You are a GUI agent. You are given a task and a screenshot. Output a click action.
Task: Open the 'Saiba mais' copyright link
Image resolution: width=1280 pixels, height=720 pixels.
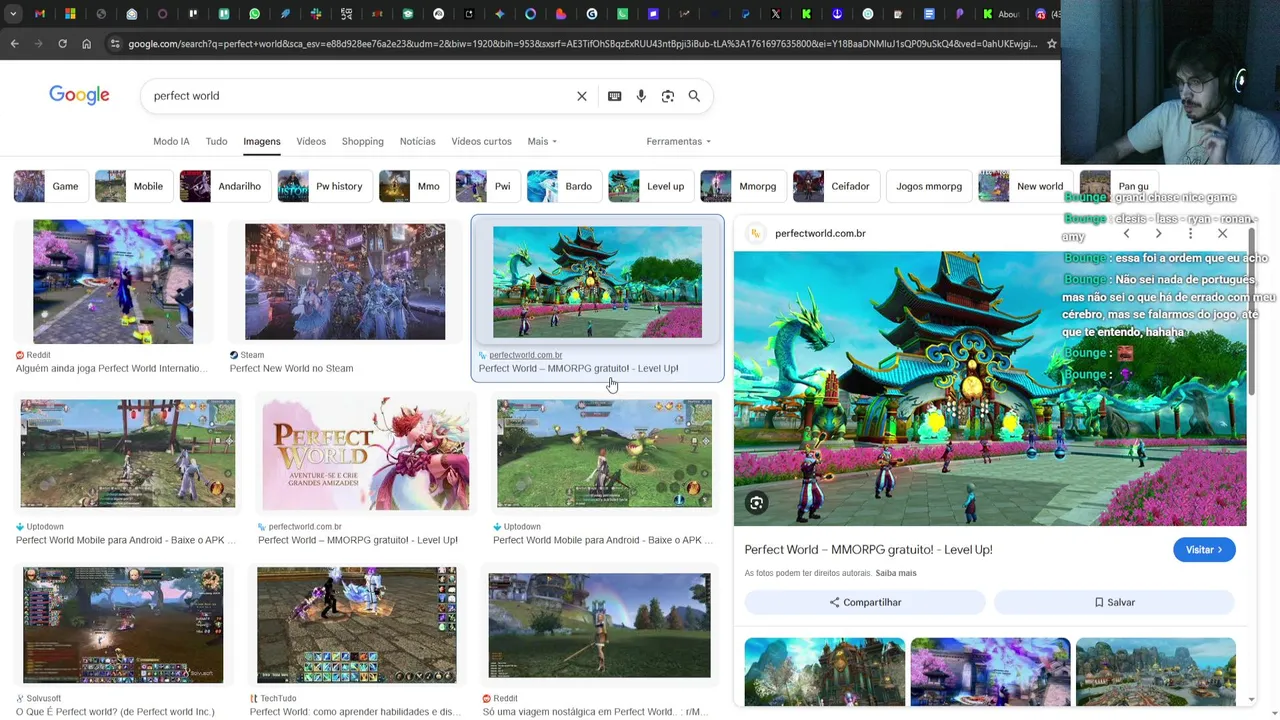(896, 573)
